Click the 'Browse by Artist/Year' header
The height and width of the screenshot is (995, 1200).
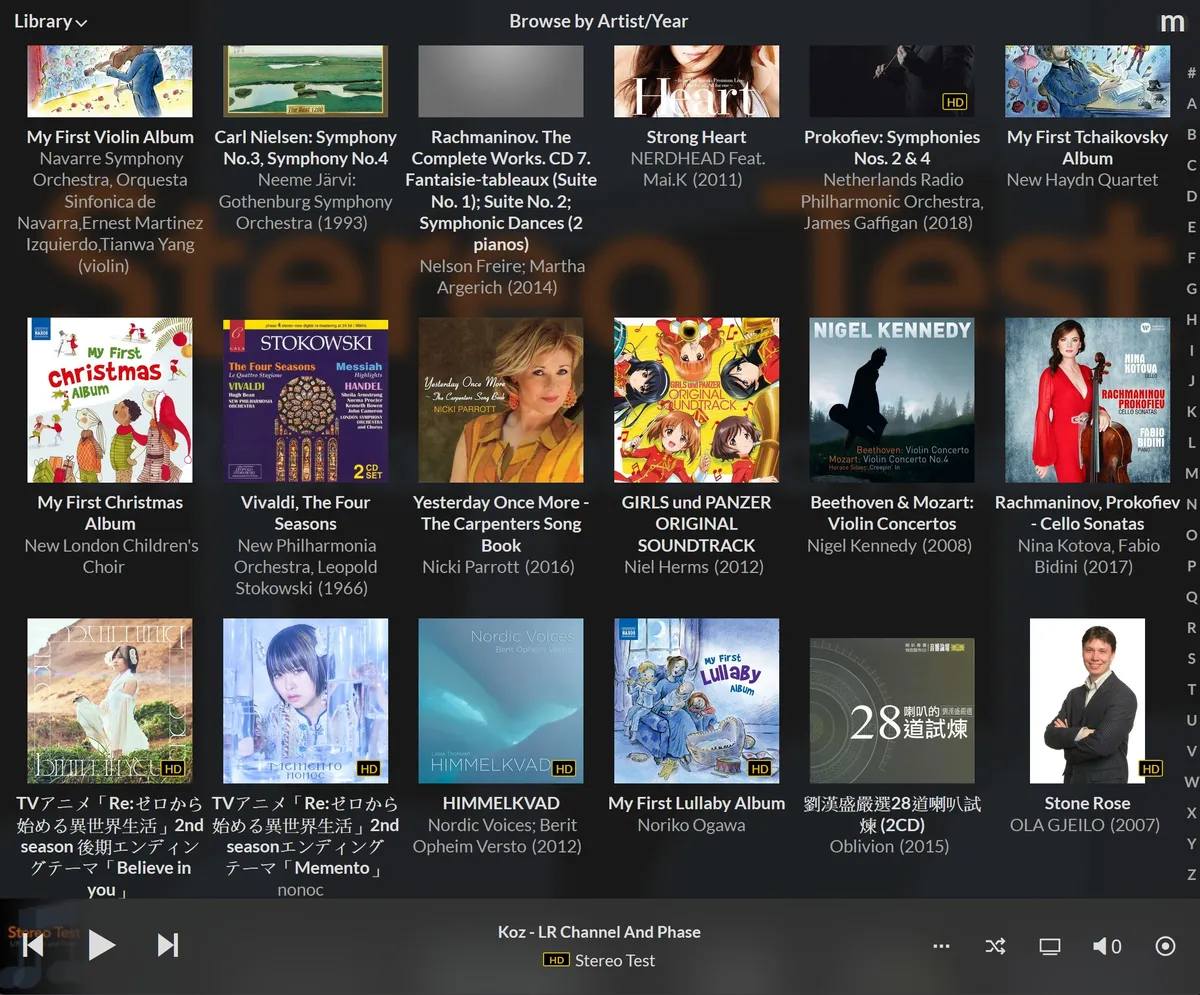pyautogui.click(x=598, y=21)
